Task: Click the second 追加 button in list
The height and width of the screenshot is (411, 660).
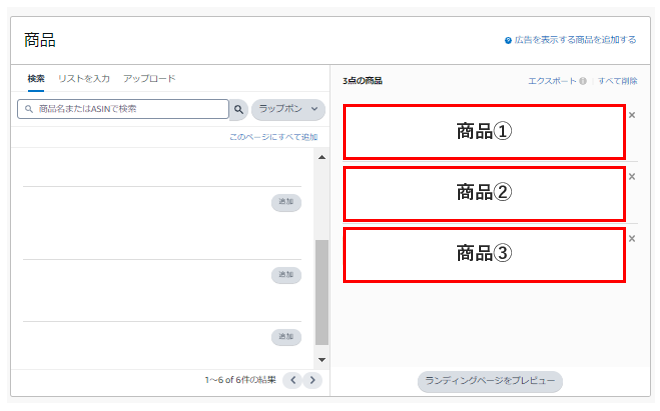Action: point(286,275)
